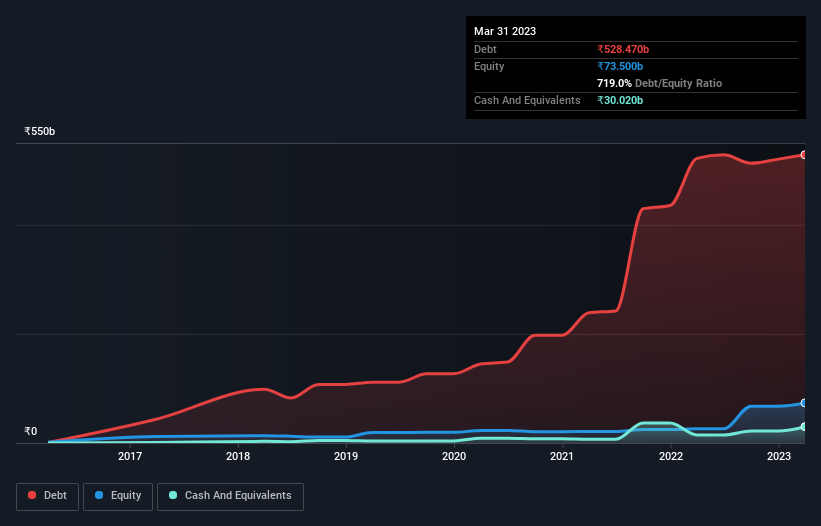
Task: Click tooltip Cash And Equivalents row label
Action: point(527,100)
